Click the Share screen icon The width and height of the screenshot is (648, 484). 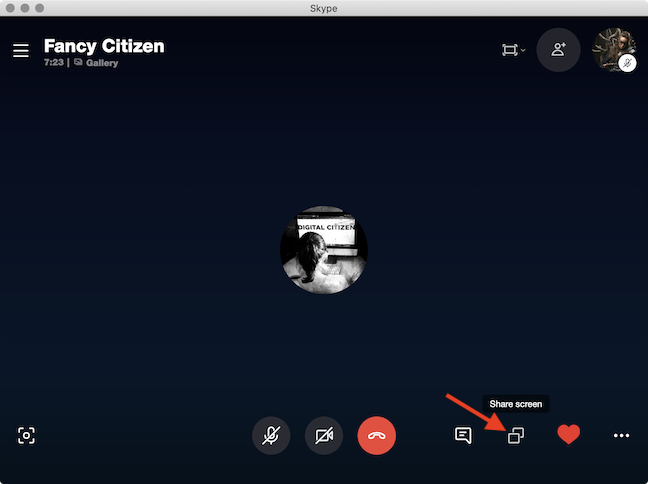pos(516,435)
